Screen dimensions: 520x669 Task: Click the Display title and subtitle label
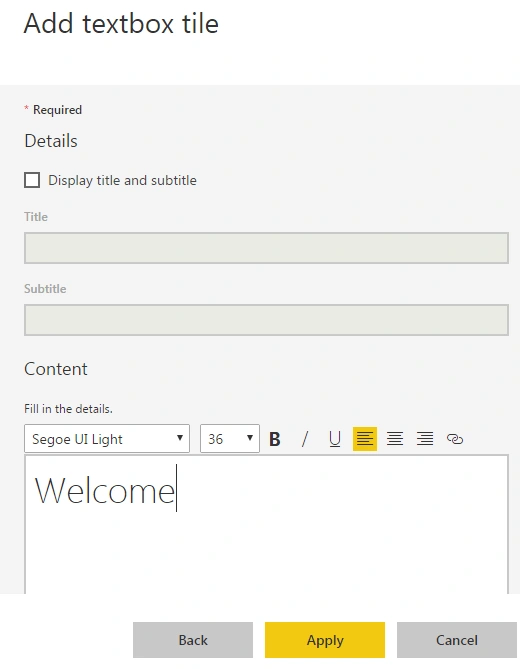(122, 180)
